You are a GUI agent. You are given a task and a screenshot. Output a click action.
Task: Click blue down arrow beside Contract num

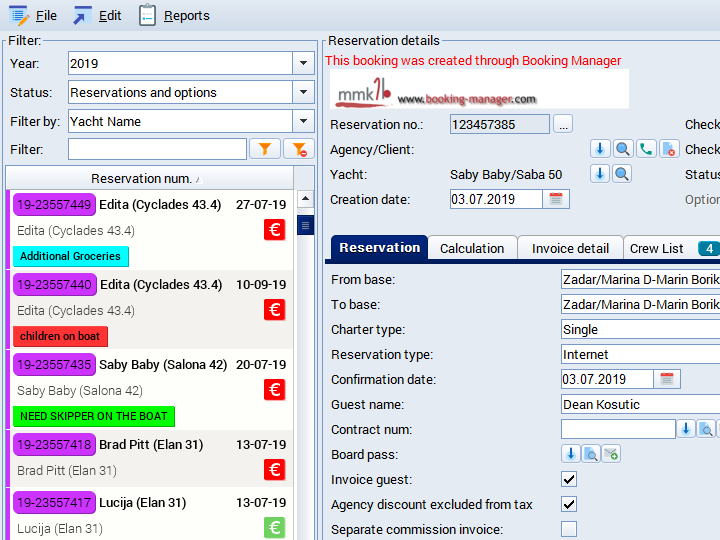point(686,429)
